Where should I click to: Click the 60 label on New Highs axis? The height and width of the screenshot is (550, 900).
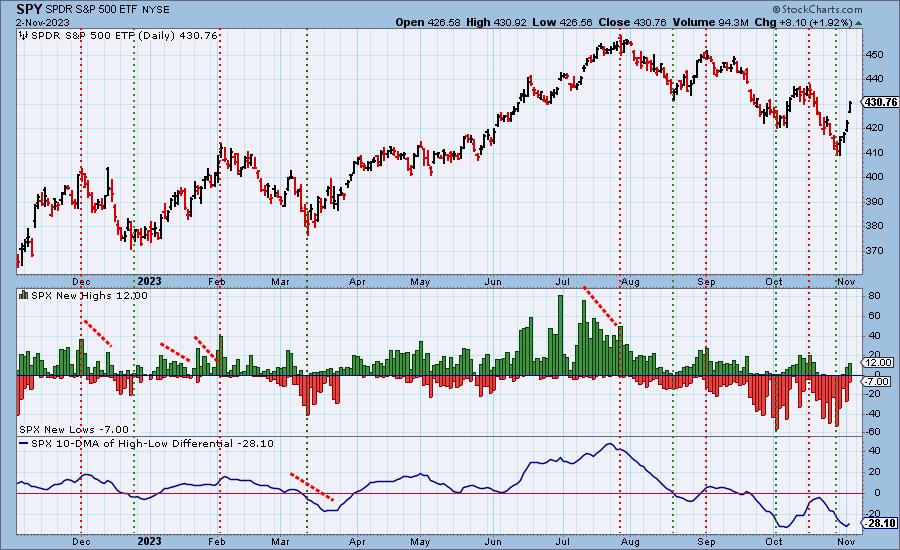[874, 316]
